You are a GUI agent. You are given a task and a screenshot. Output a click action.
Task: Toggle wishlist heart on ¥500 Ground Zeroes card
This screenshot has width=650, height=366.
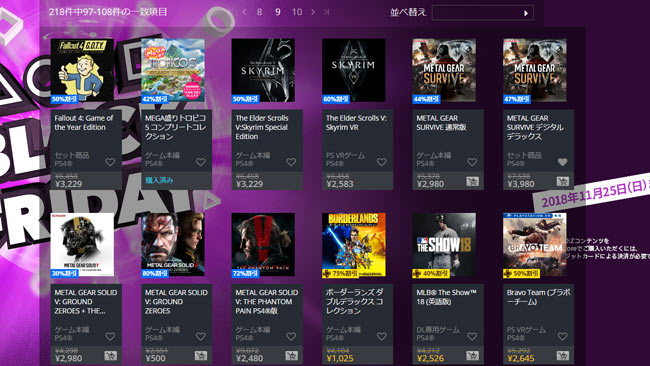click(x=201, y=337)
